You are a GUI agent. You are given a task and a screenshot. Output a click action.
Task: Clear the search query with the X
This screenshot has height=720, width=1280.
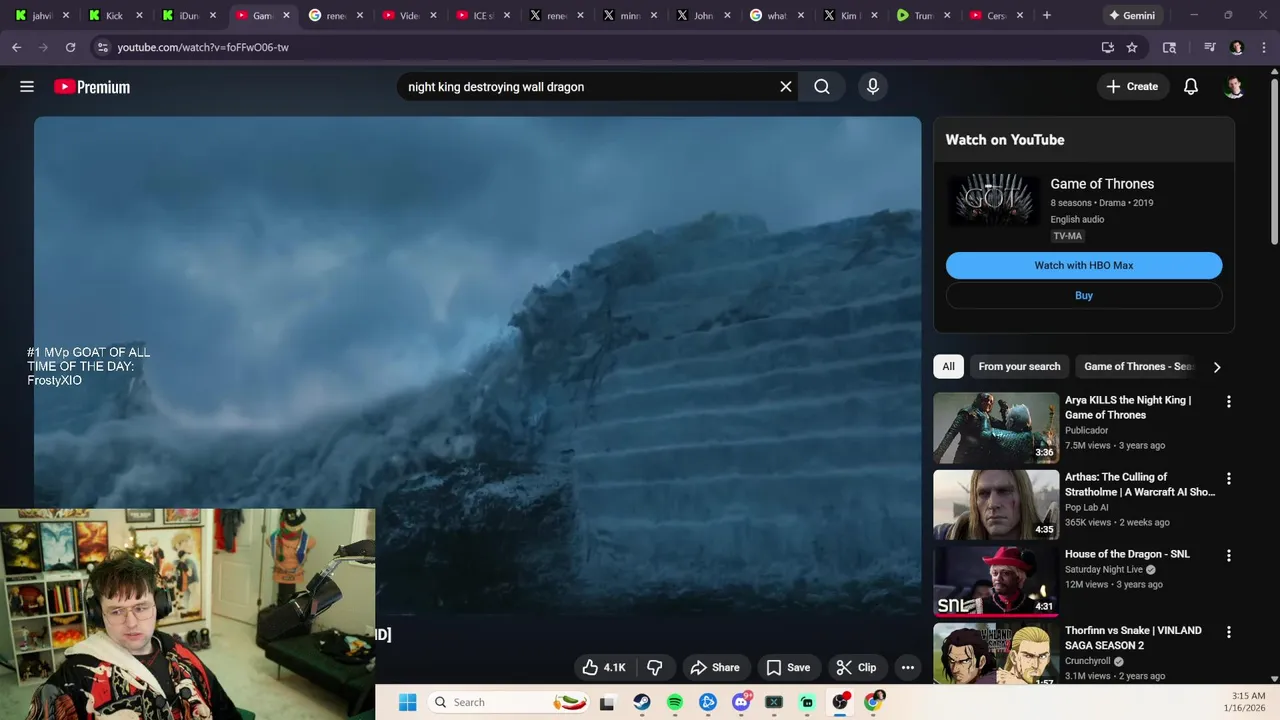click(786, 87)
